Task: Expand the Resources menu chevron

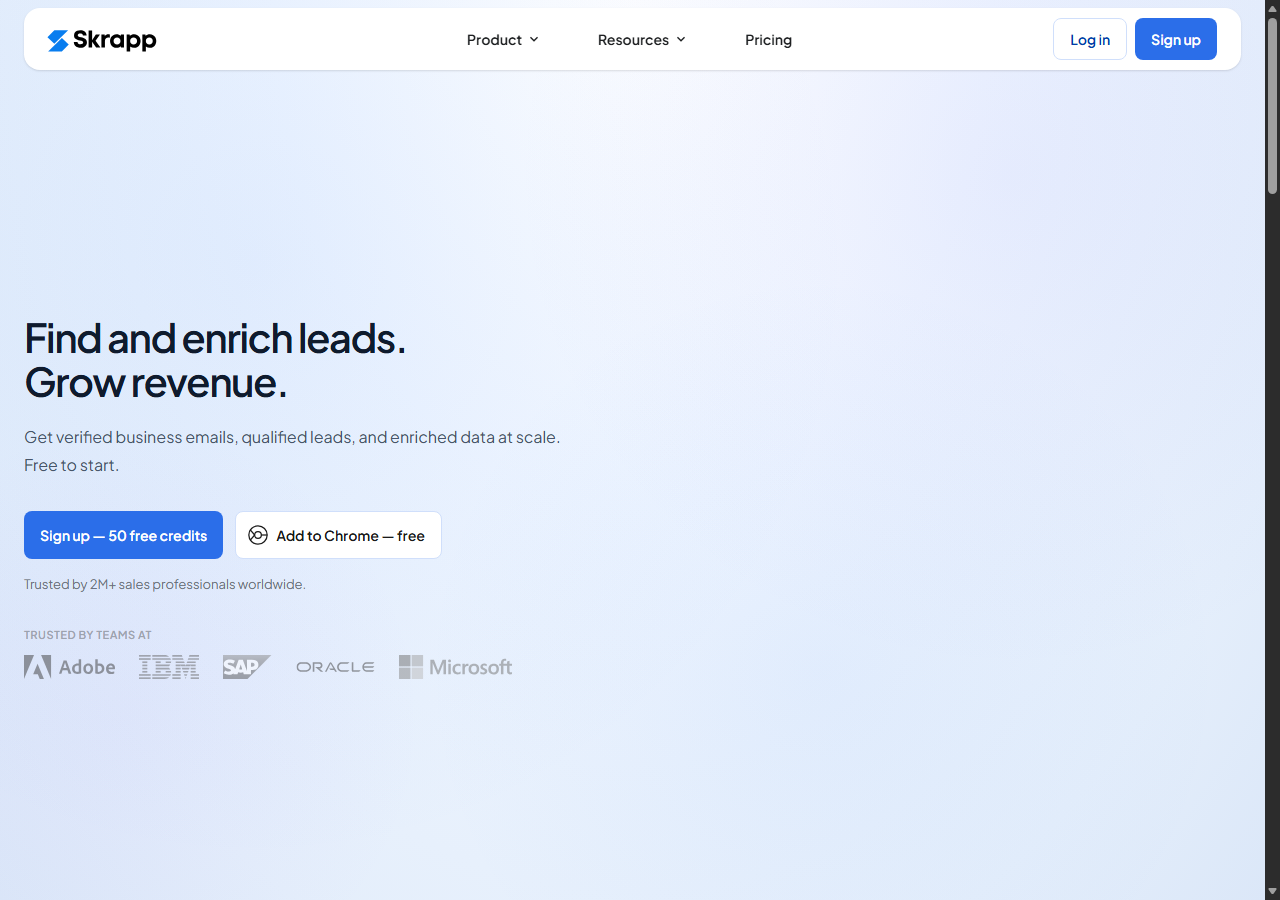Action: (x=681, y=39)
